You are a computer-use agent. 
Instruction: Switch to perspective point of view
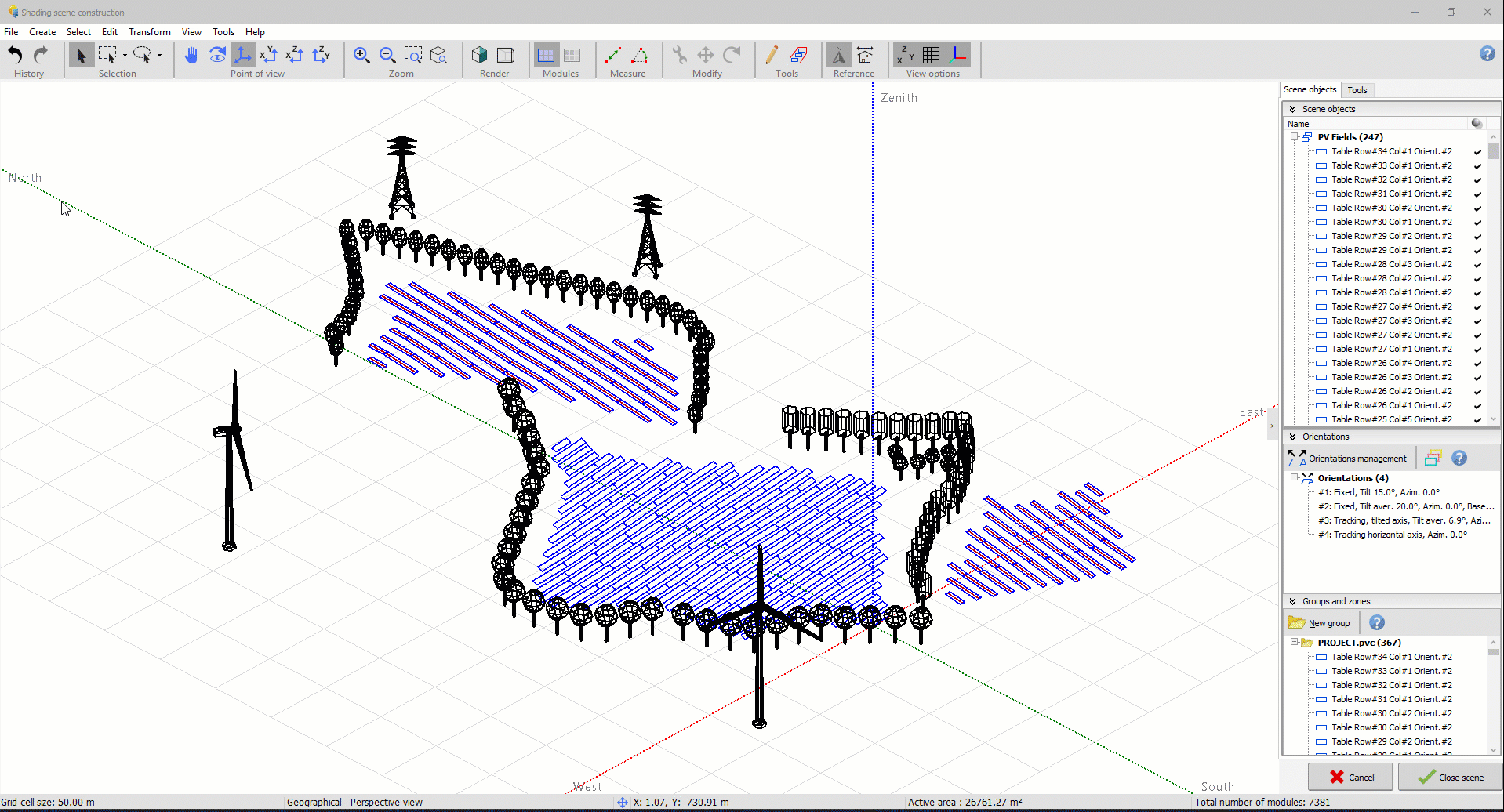(x=243, y=55)
